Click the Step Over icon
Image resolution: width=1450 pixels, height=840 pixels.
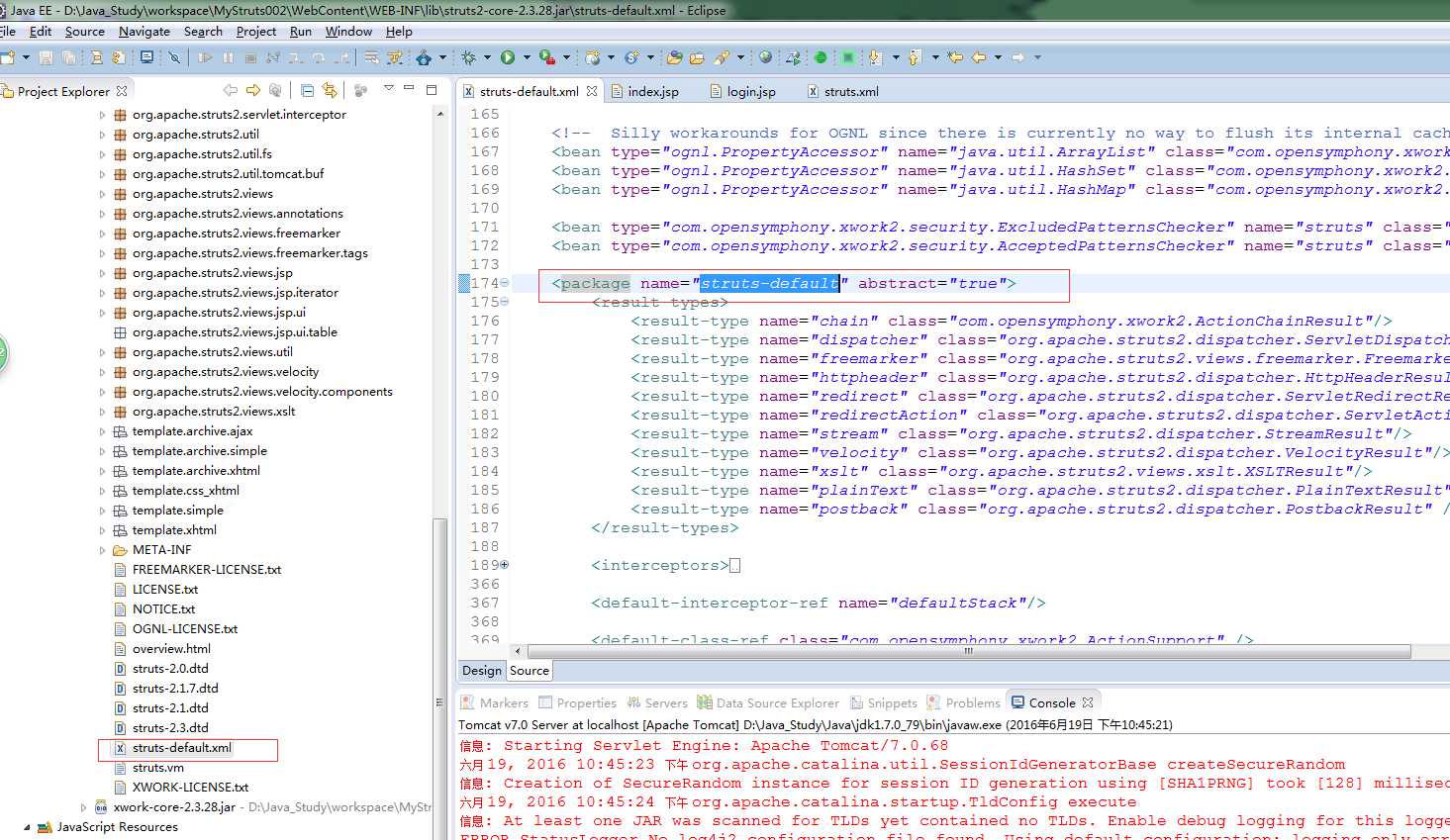pos(319,57)
